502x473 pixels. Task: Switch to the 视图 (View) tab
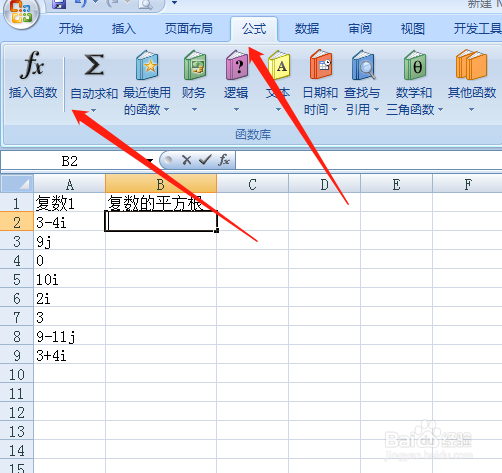(413, 29)
